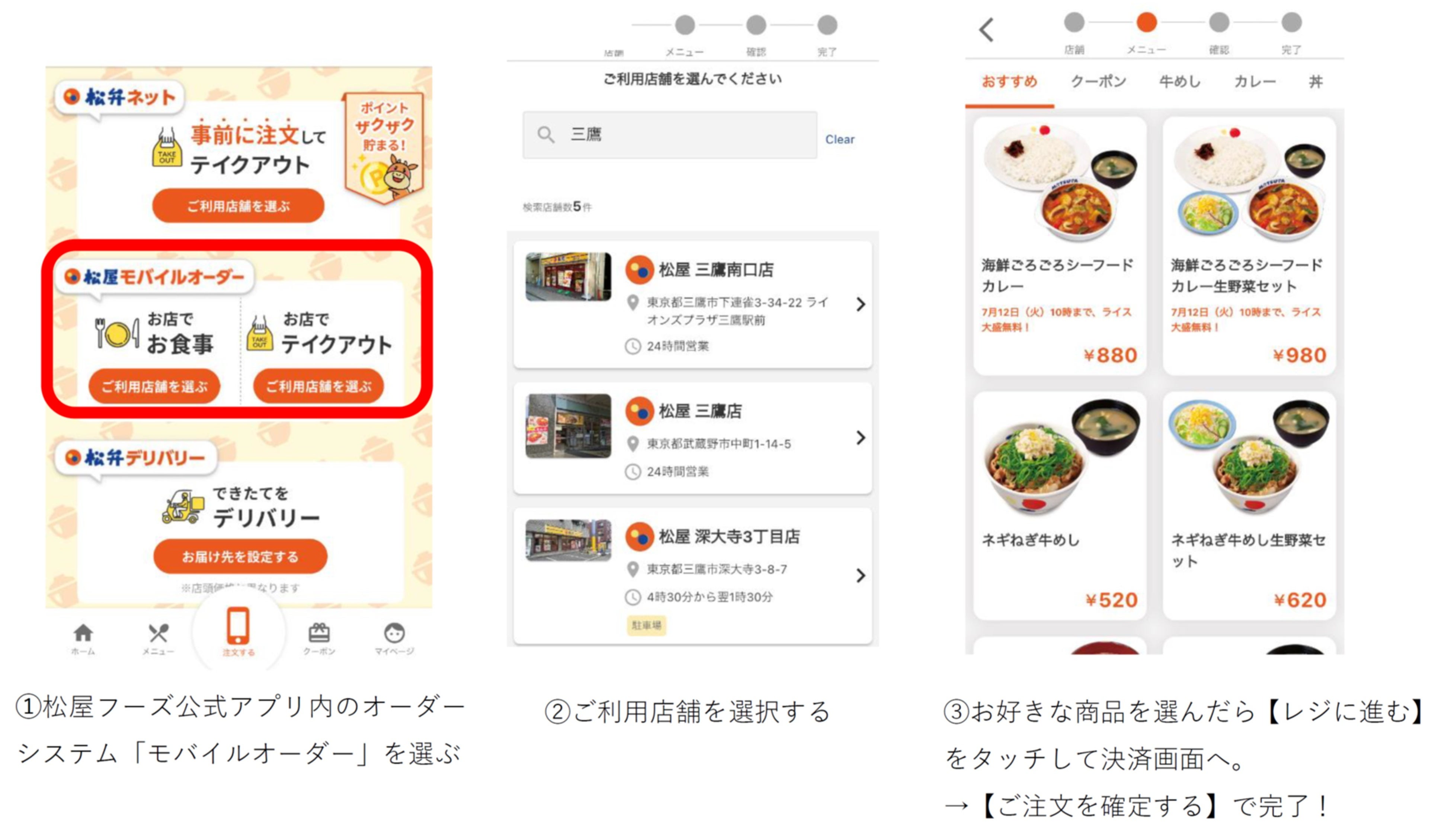Tap the Home icon in bottom navigation
Image resolution: width=1451 pixels, height=840 pixels.
(83, 633)
